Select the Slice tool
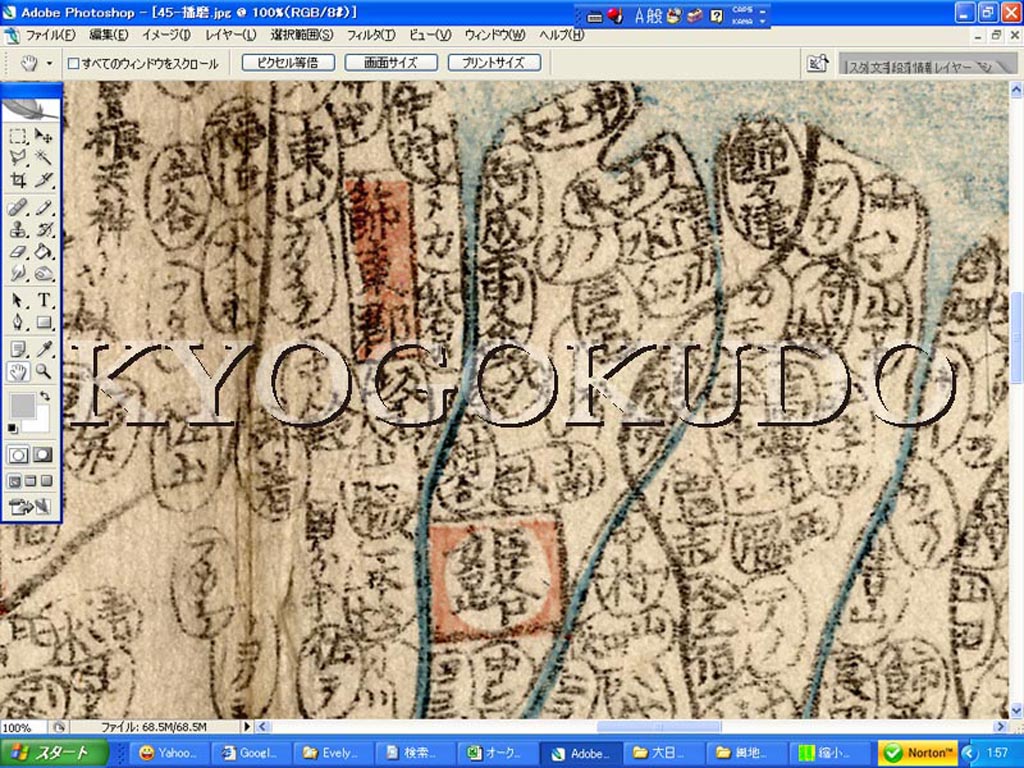The height and width of the screenshot is (768, 1024). coord(43,180)
